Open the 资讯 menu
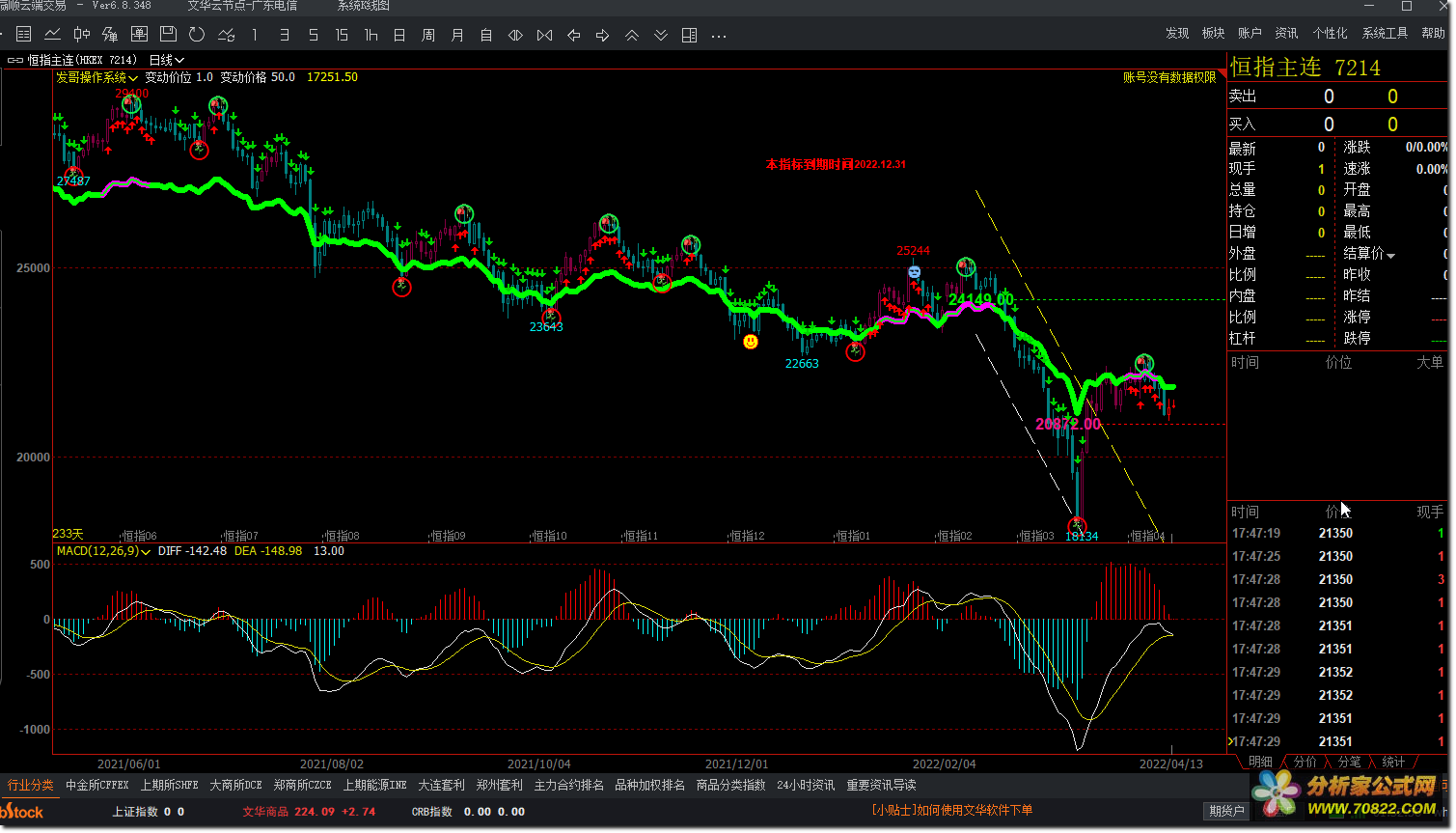 (1286, 33)
